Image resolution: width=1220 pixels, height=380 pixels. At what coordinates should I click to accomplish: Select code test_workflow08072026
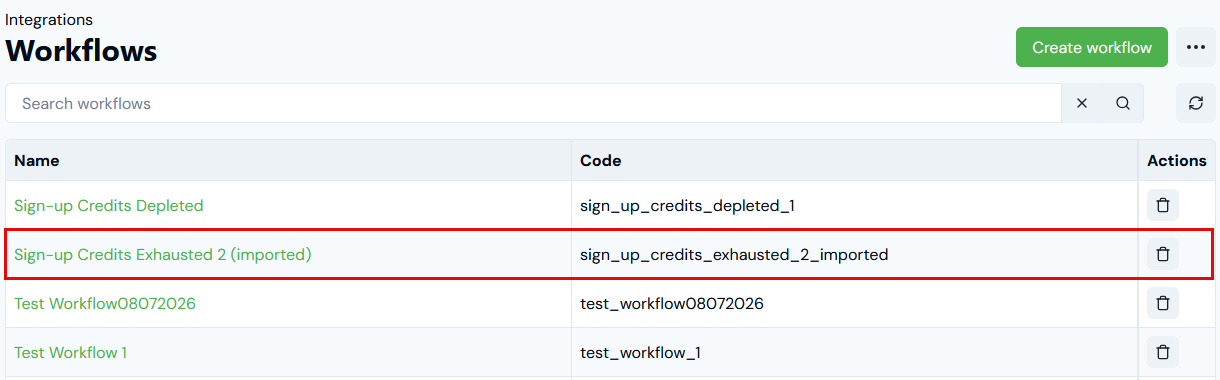[672, 303]
